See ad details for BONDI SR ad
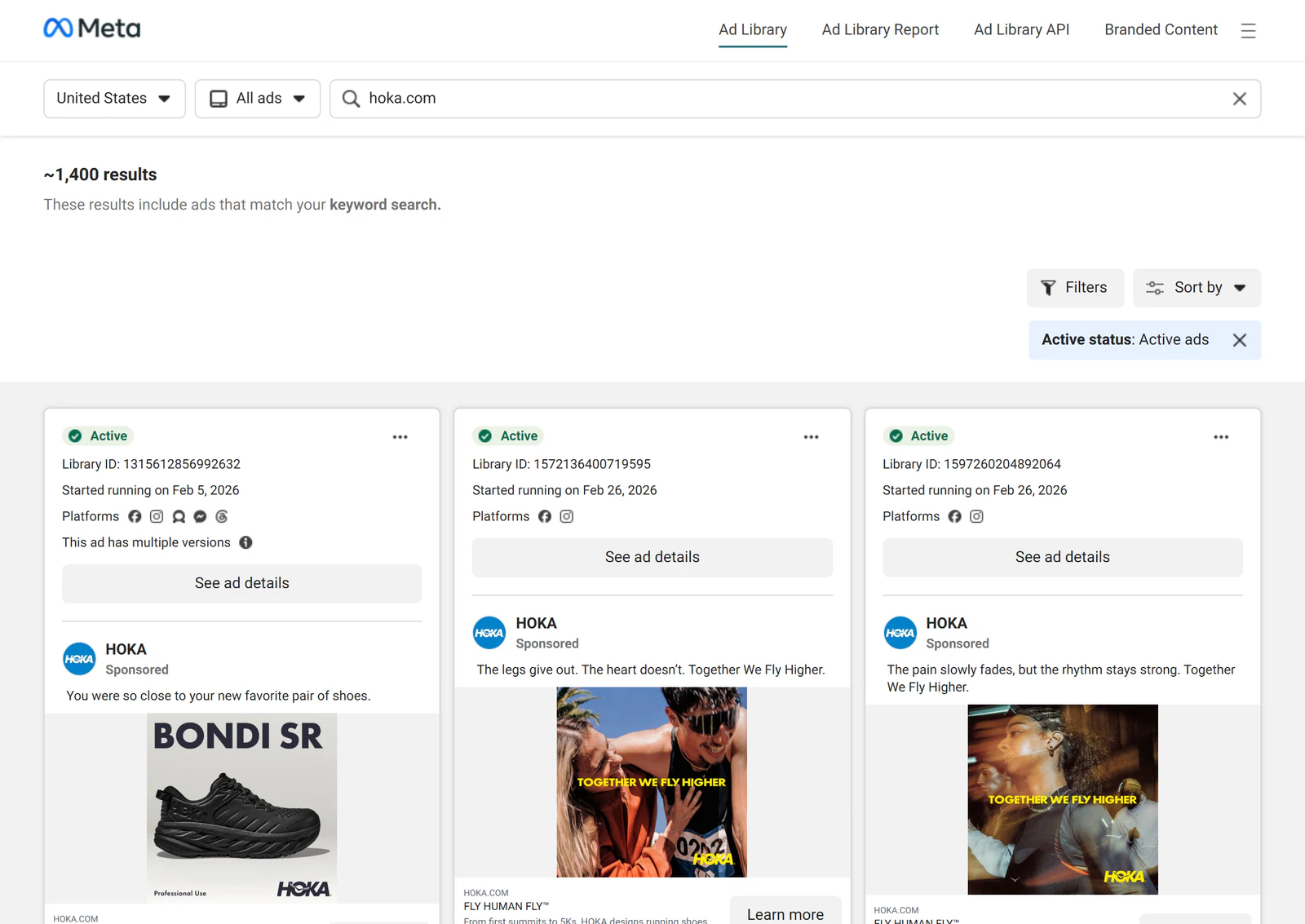Image resolution: width=1305 pixels, height=924 pixels. pyautogui.click(x=241, y=584)
